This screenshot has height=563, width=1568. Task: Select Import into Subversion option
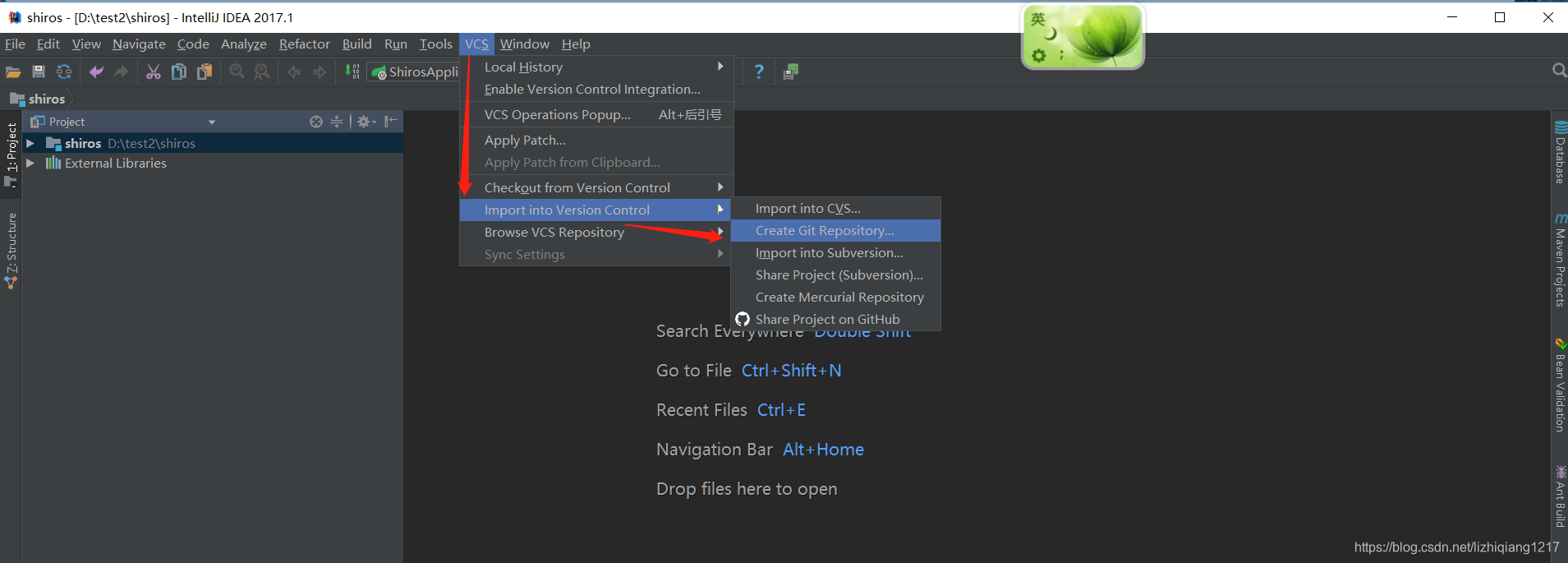point(835,252)
